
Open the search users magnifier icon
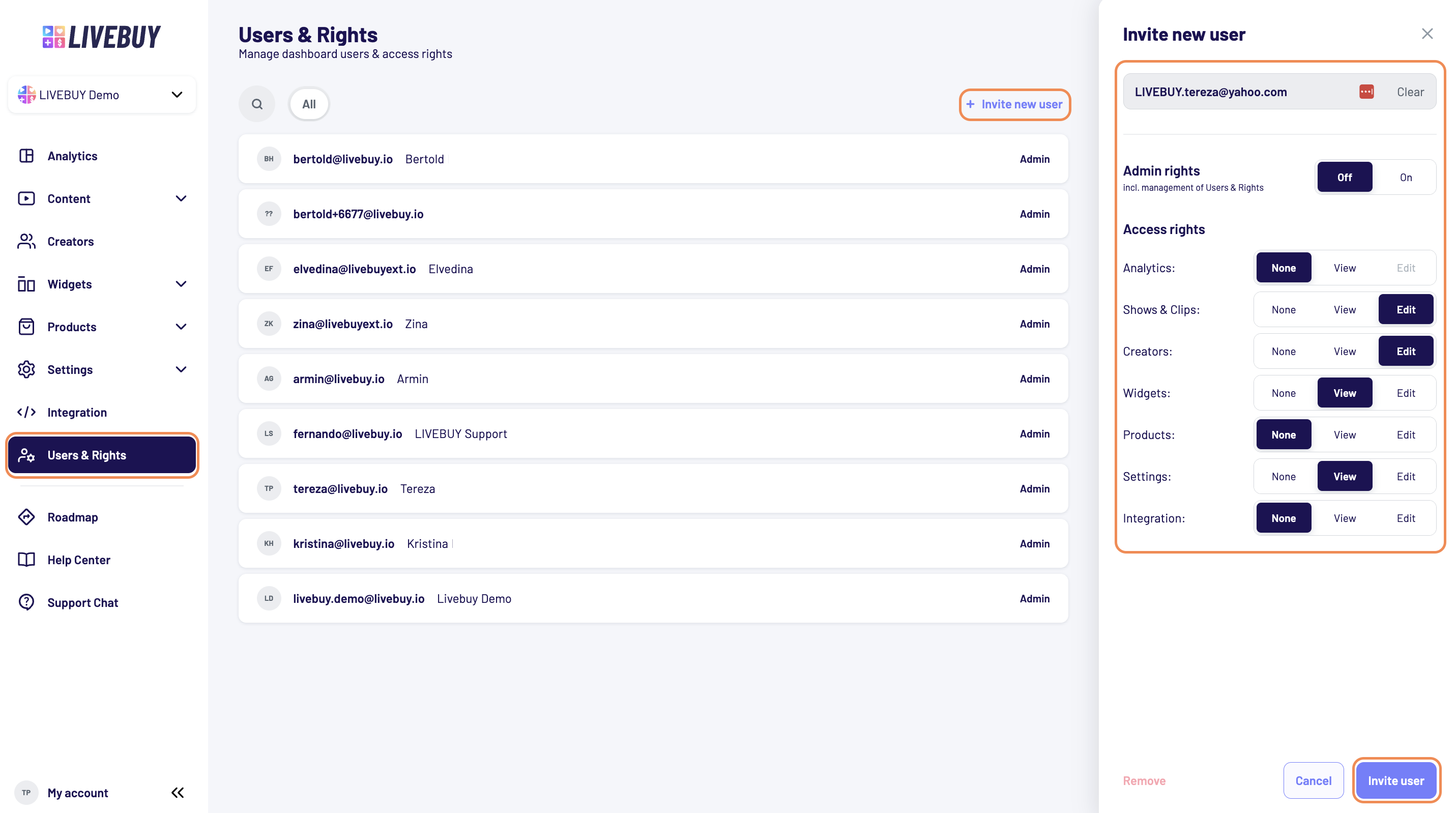click(257, 104)
